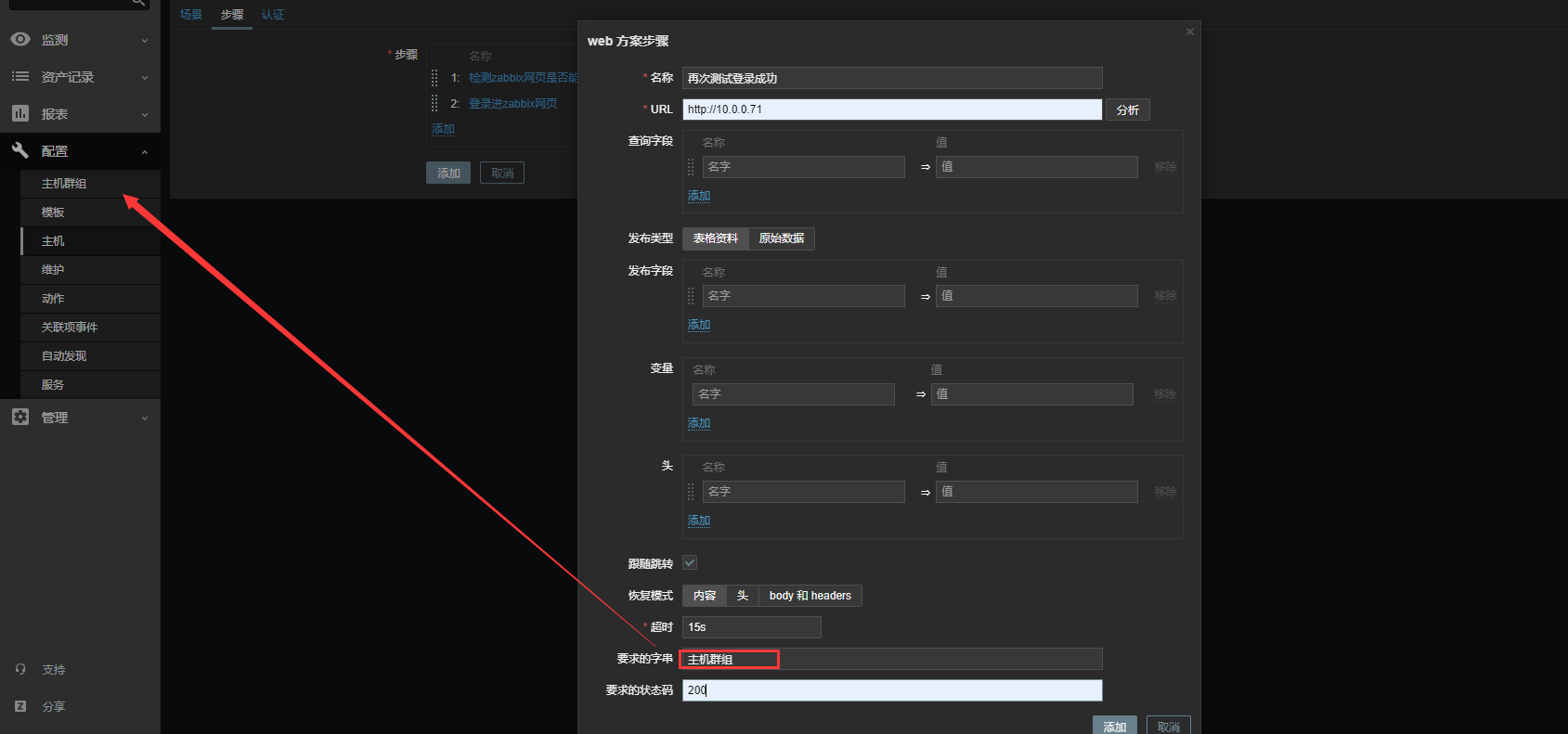Screen dimensions: 1568x734
Task: Open step 登录进zabbix网页 link
Action: [x=513, y=103]
